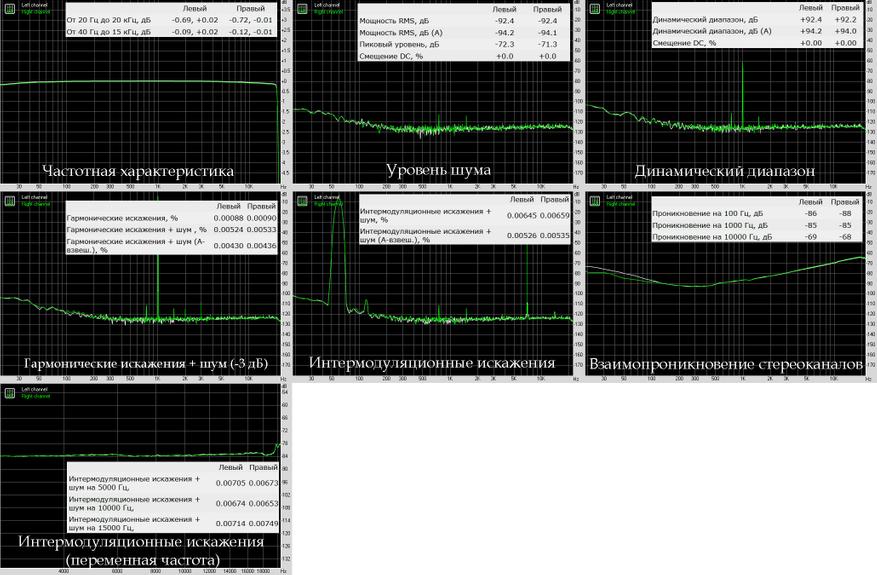Click the '0.00674' value for 10000 Гц

click(230, 503)
